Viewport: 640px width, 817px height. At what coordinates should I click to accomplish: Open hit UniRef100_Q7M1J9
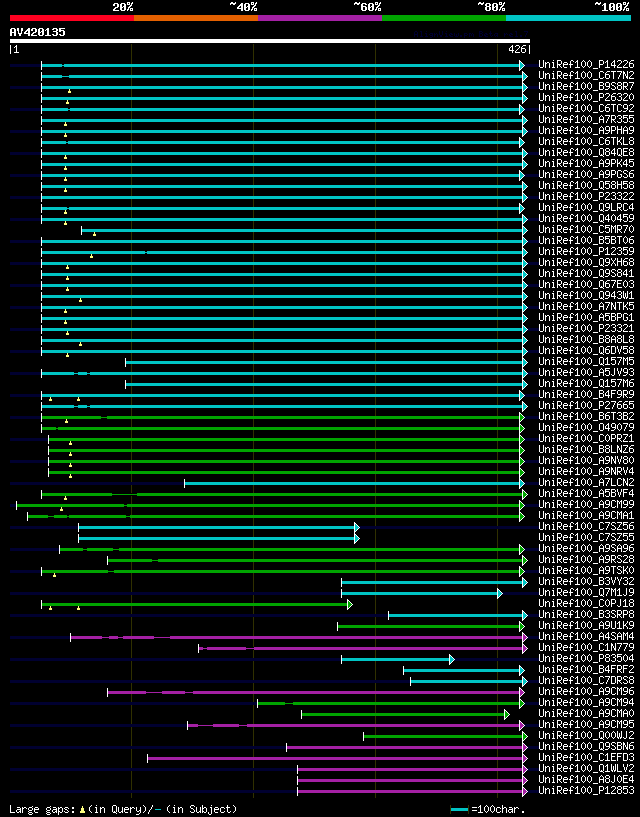[x=586, y=592]
